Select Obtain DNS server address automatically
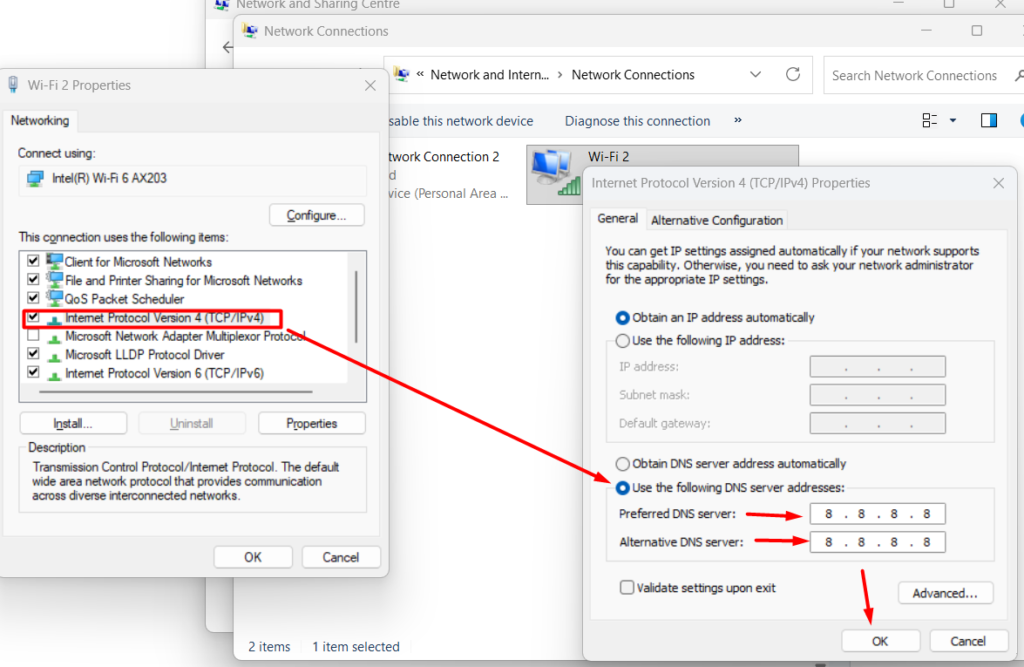Screen dimensions: 1024x667 pyautogui.click(x=622, y=463)
